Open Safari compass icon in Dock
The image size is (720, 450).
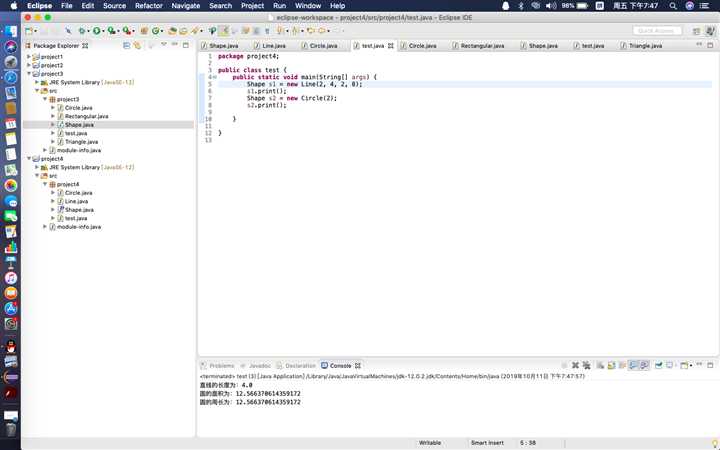(11, 77)
